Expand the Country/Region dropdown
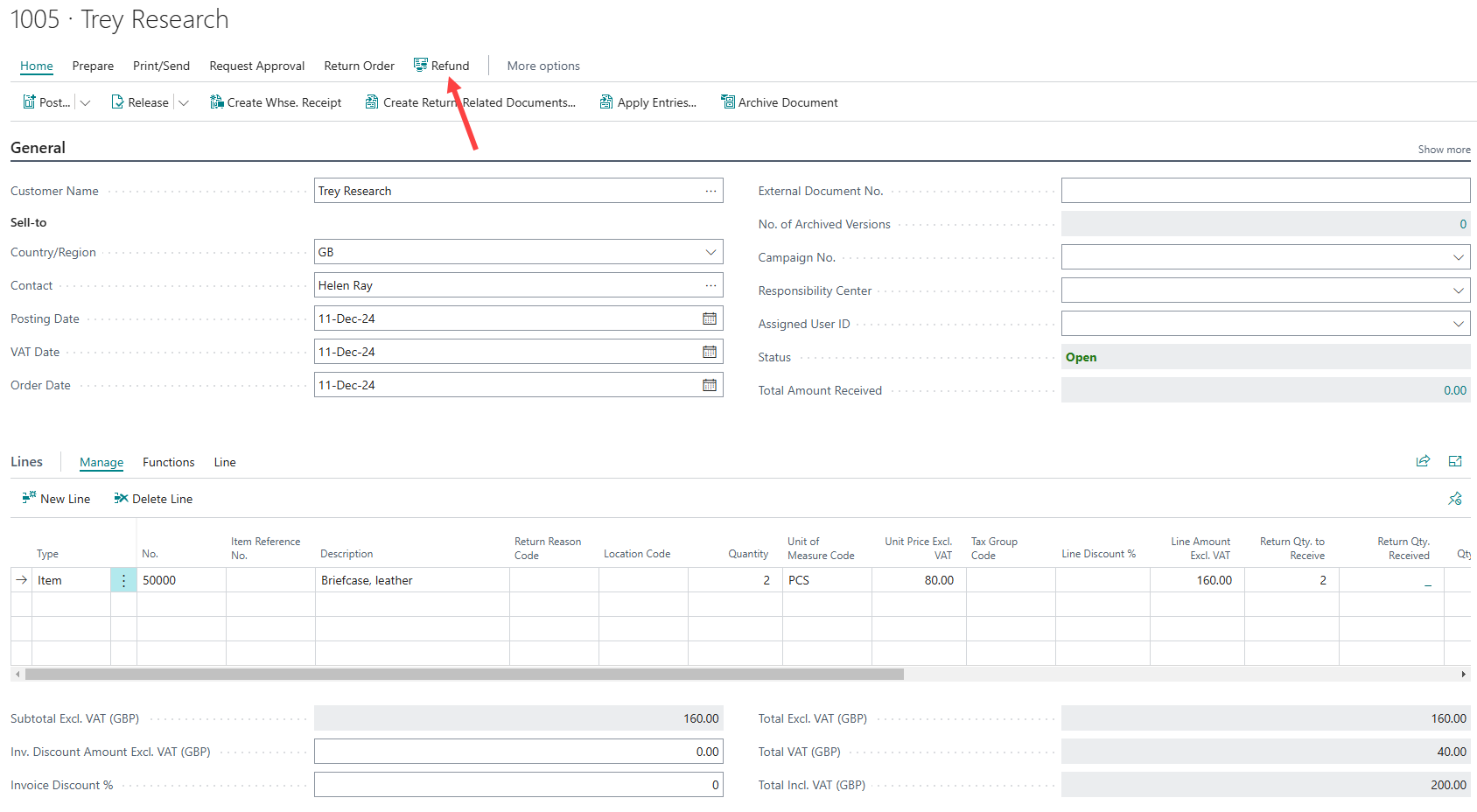Screen dimensions: 1477x812 click(710, 252)
